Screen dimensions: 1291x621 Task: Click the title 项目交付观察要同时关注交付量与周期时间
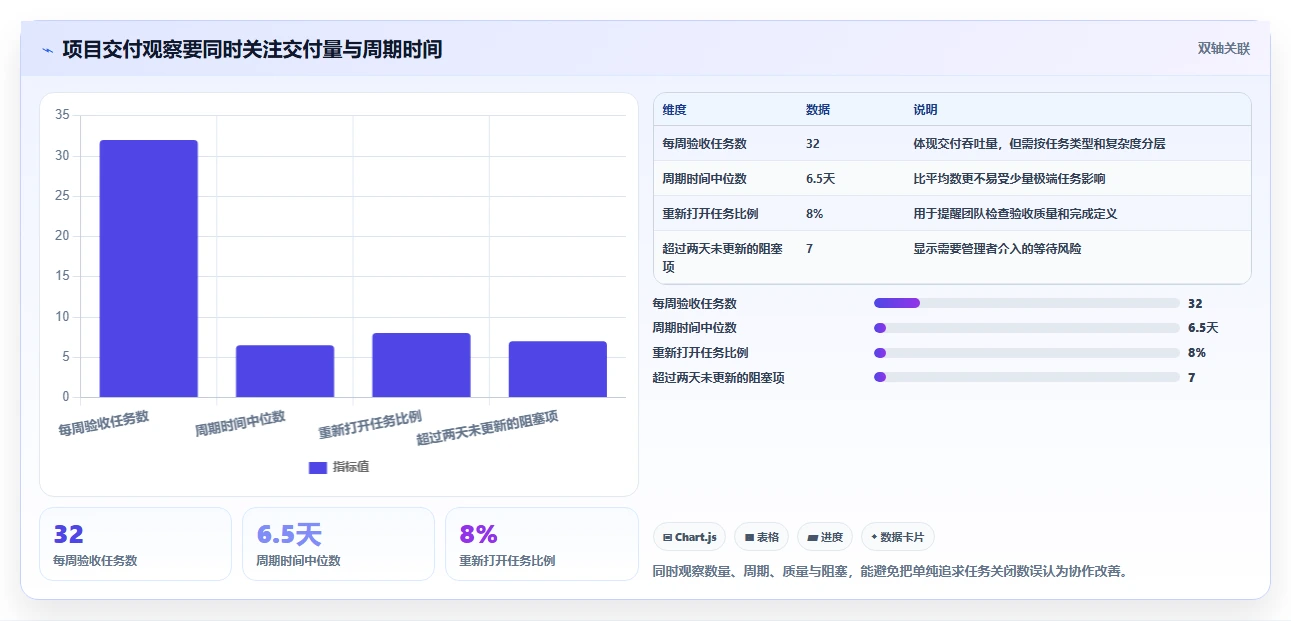(252, 49)
